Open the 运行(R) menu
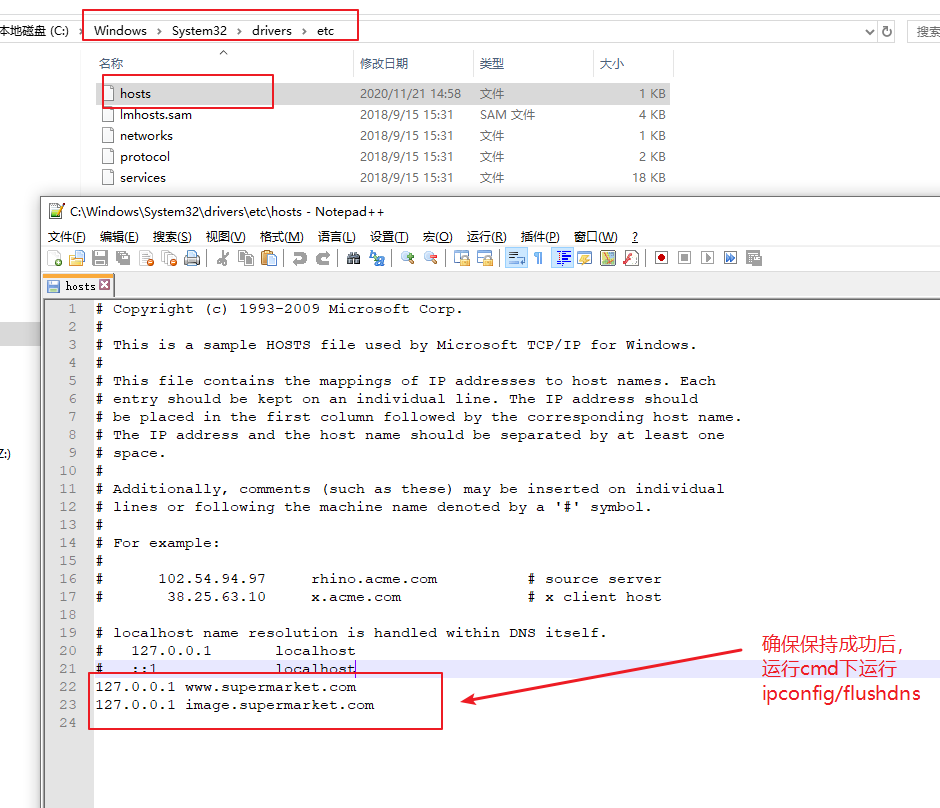 pyautogui.click(x=487, y=237)
